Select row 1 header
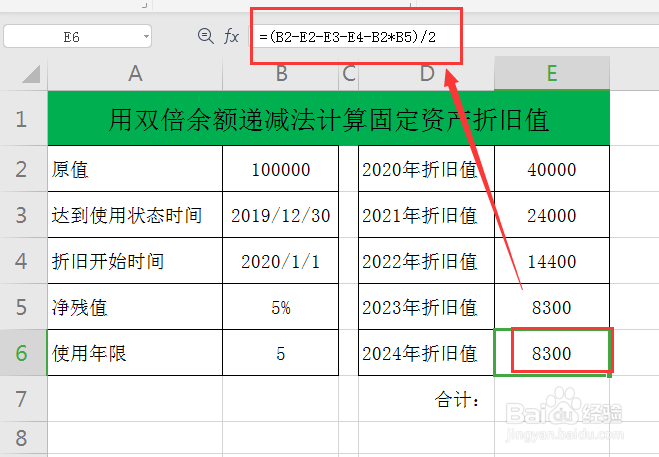 pos(24,119)
